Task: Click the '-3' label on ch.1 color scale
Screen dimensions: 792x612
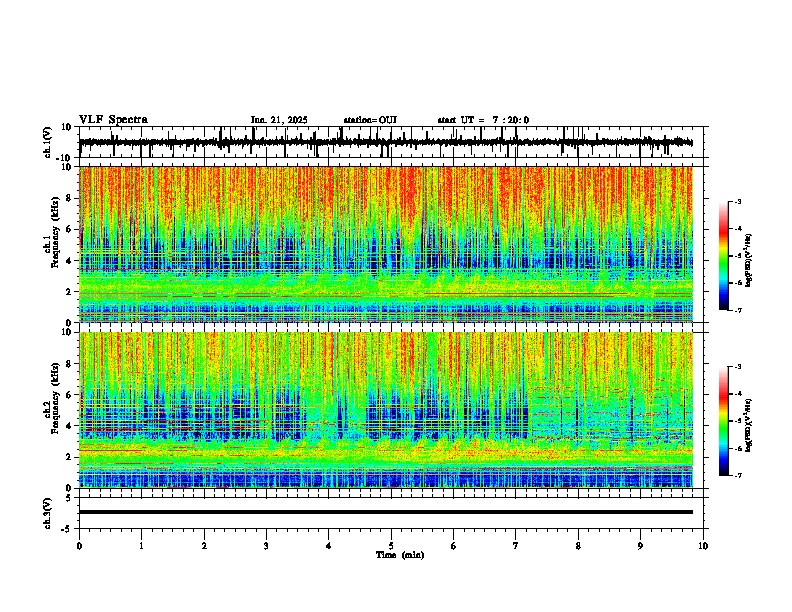Action: click(737, 201)
